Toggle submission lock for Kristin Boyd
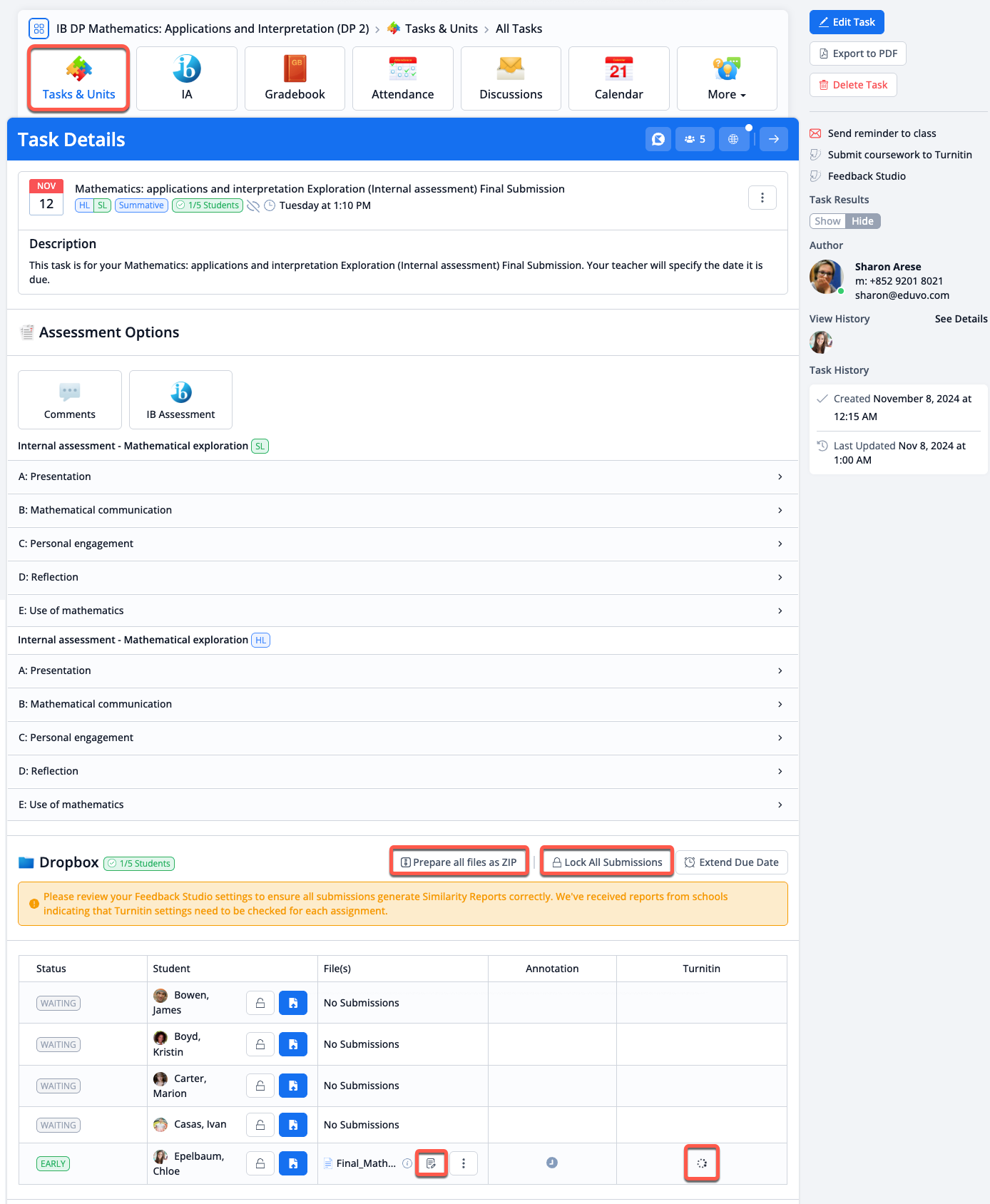Screen dimensions: 990x1204 coord(260,1044)
